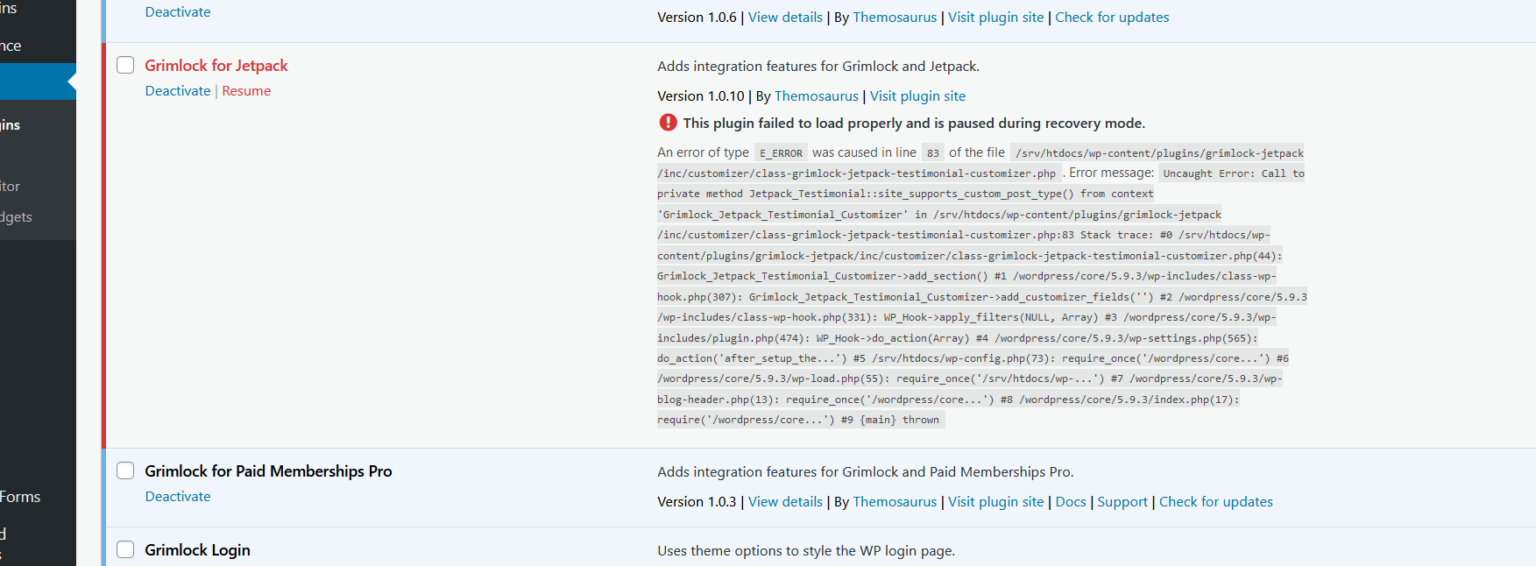View details of the version 1.0.6 plugin
Viewport: 1536px width, 566px height.
pyautogui.click(x=785, y=17)
